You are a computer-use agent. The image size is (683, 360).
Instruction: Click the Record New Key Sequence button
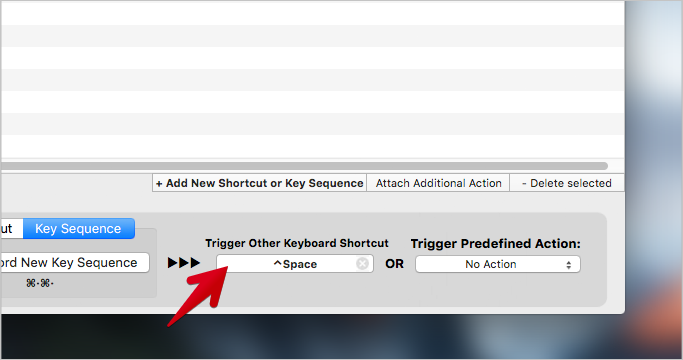pos(74,262)
